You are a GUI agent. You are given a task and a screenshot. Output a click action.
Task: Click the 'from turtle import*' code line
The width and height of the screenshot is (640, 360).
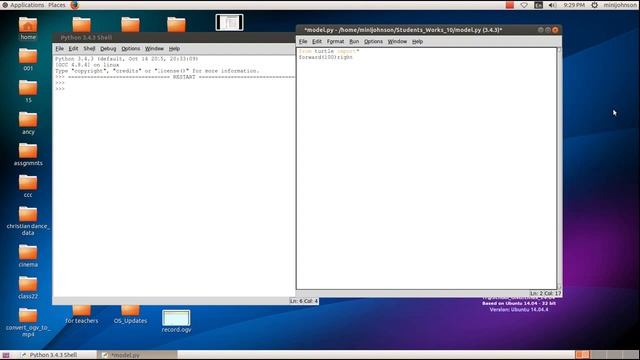[x=329, y=51]
